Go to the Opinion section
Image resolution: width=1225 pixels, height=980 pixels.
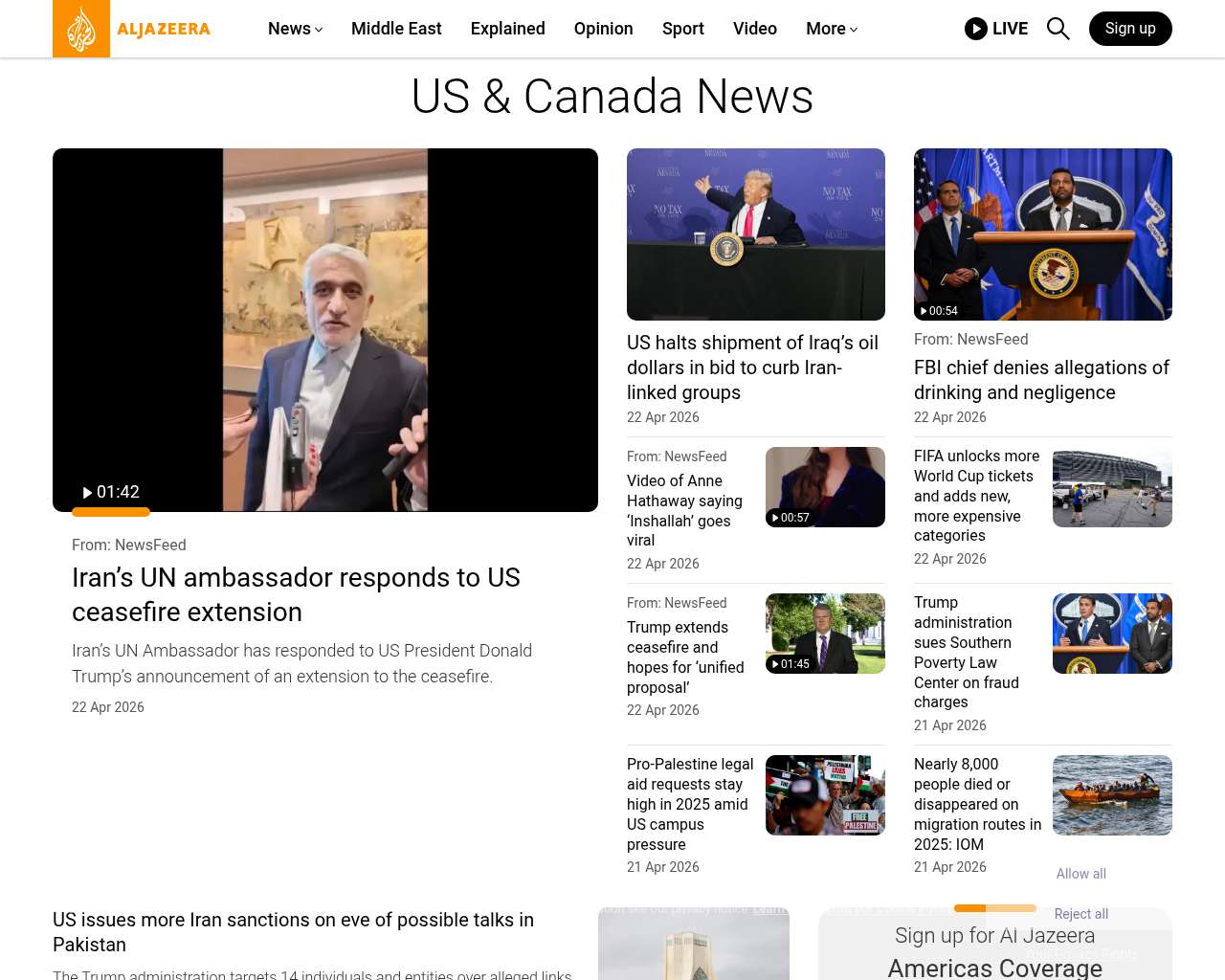pos(603,29)
